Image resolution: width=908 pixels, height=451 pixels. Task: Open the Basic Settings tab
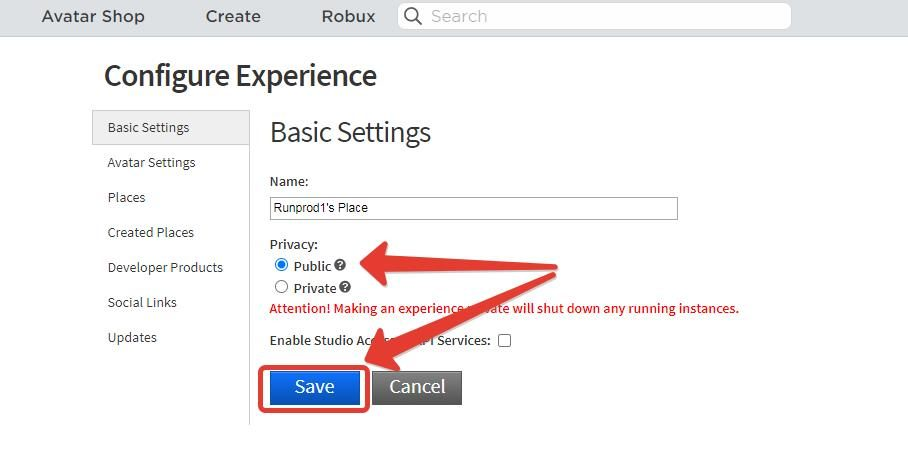(x=149, y=128)
